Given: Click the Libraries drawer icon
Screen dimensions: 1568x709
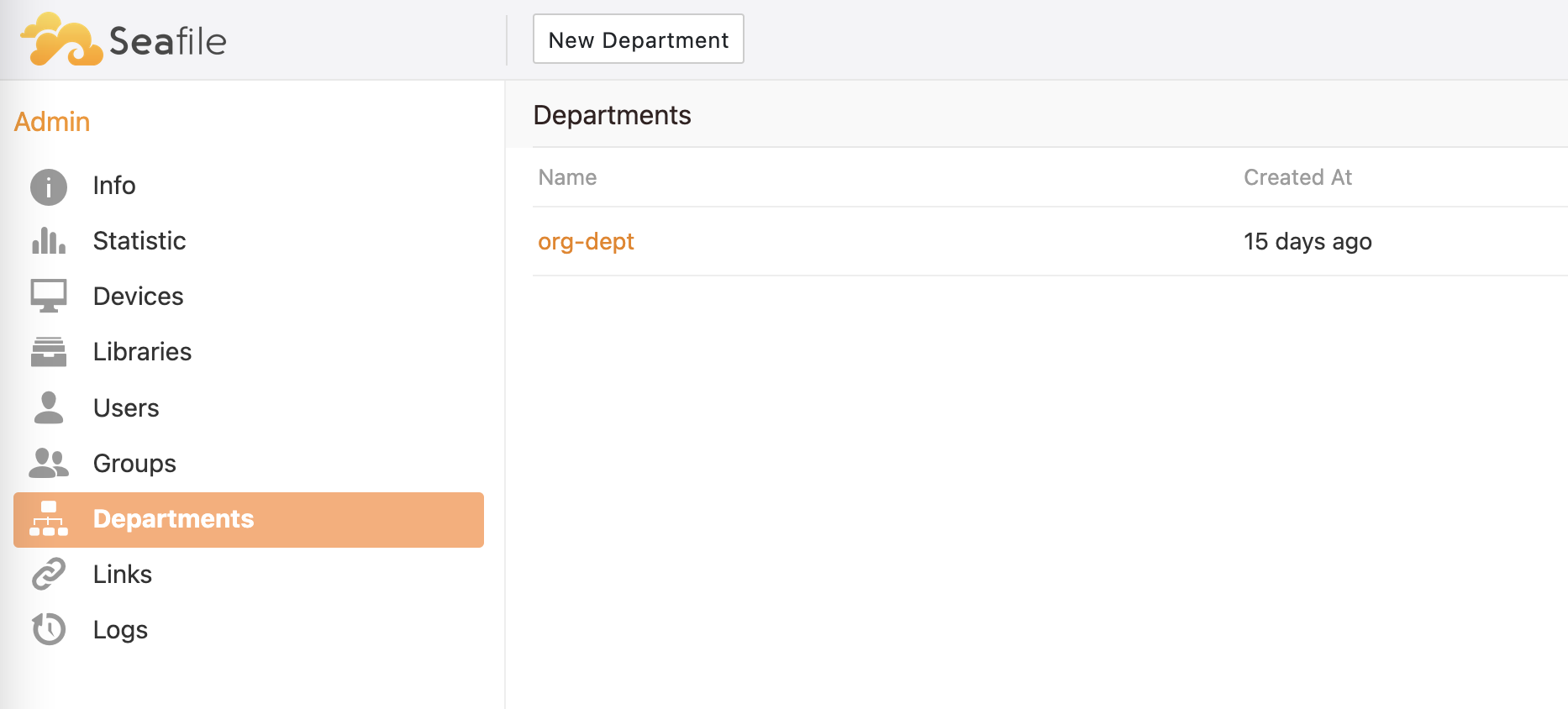Looking at the screenshot, I should pyautogui.click(x=49, y=352).
